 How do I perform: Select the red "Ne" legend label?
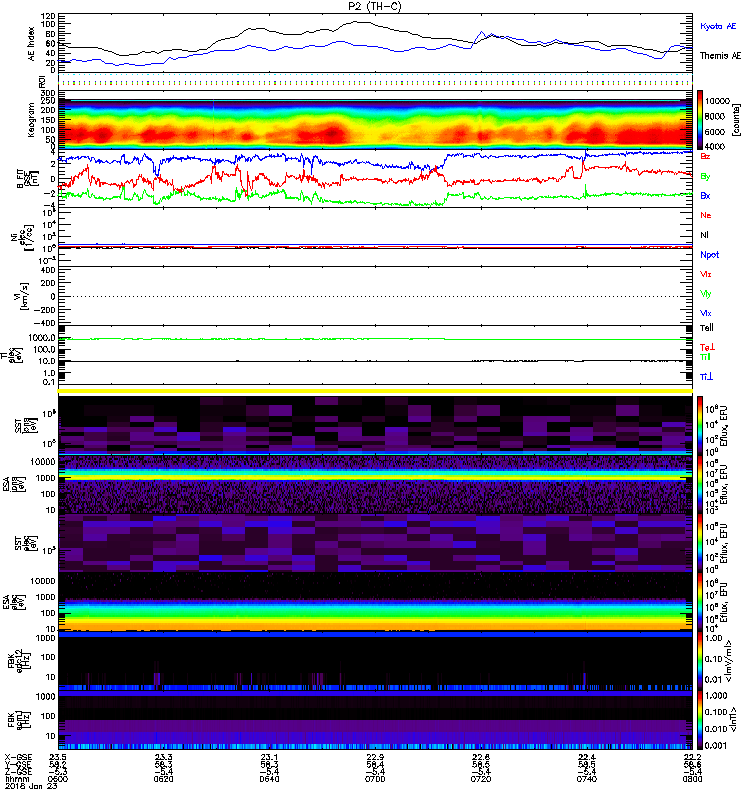tap(706, 215)
